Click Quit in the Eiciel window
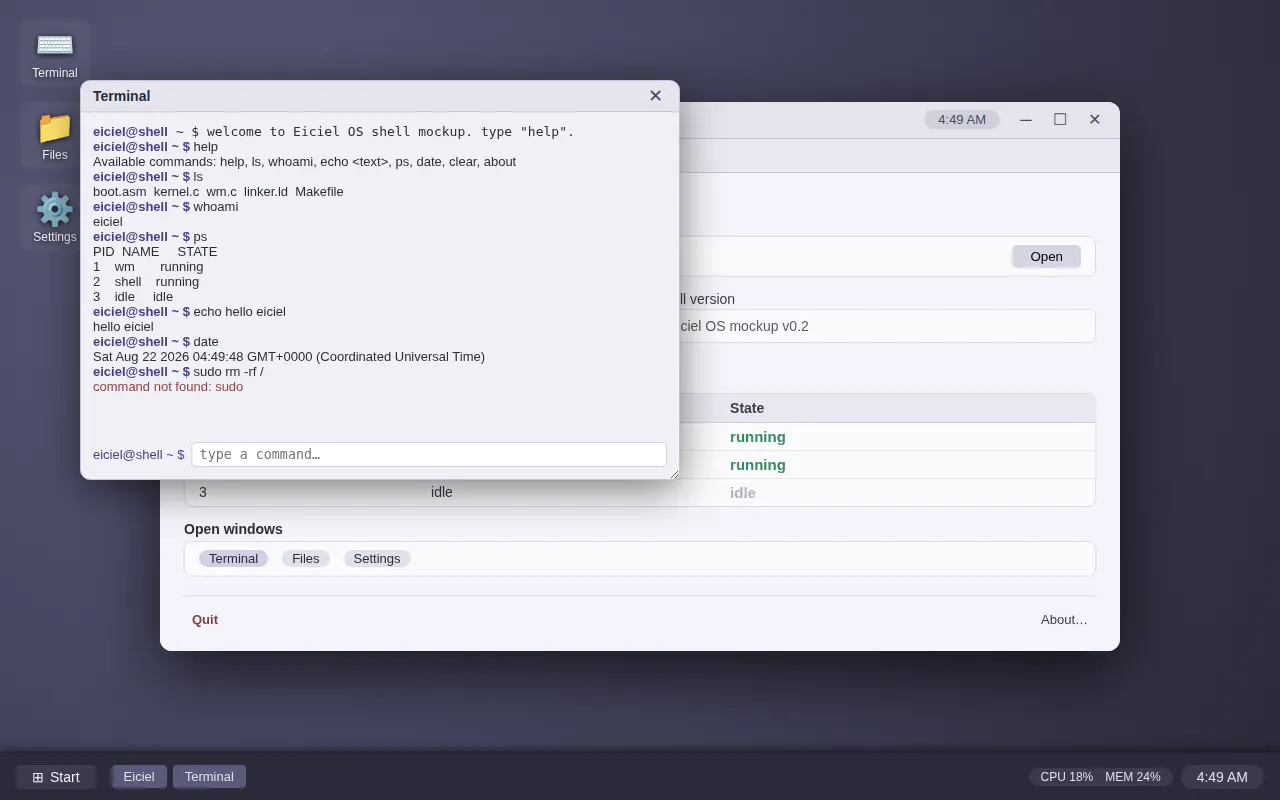The image size is (1280, 800). tap(205, 620)
